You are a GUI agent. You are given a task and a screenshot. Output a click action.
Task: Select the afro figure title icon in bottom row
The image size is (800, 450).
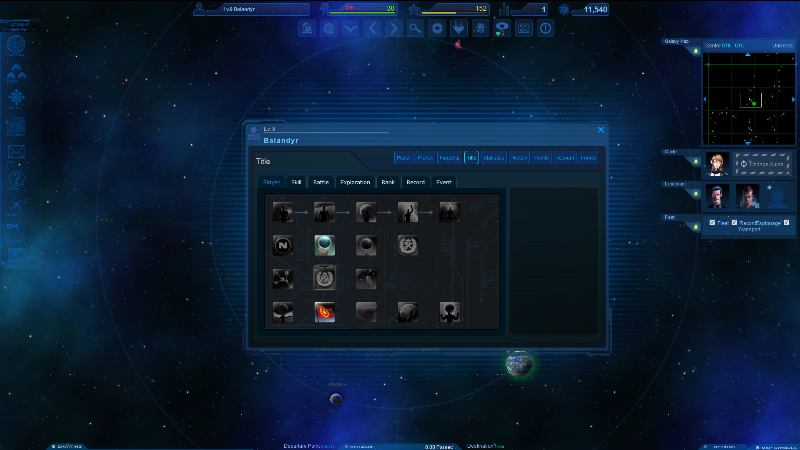coord(449,312)
